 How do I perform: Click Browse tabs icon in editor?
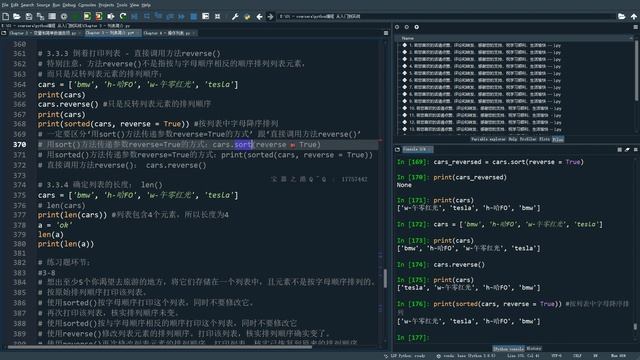pos(4,33)
